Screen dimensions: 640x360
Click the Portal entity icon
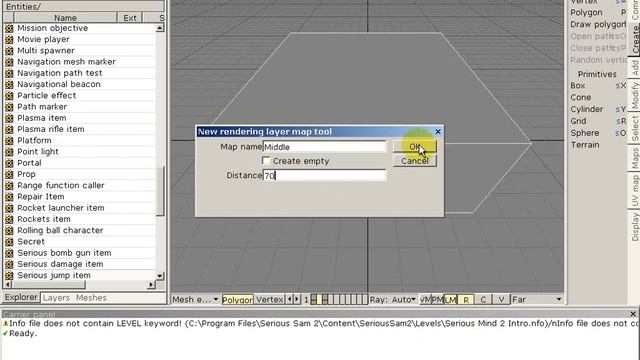[9, 163]
